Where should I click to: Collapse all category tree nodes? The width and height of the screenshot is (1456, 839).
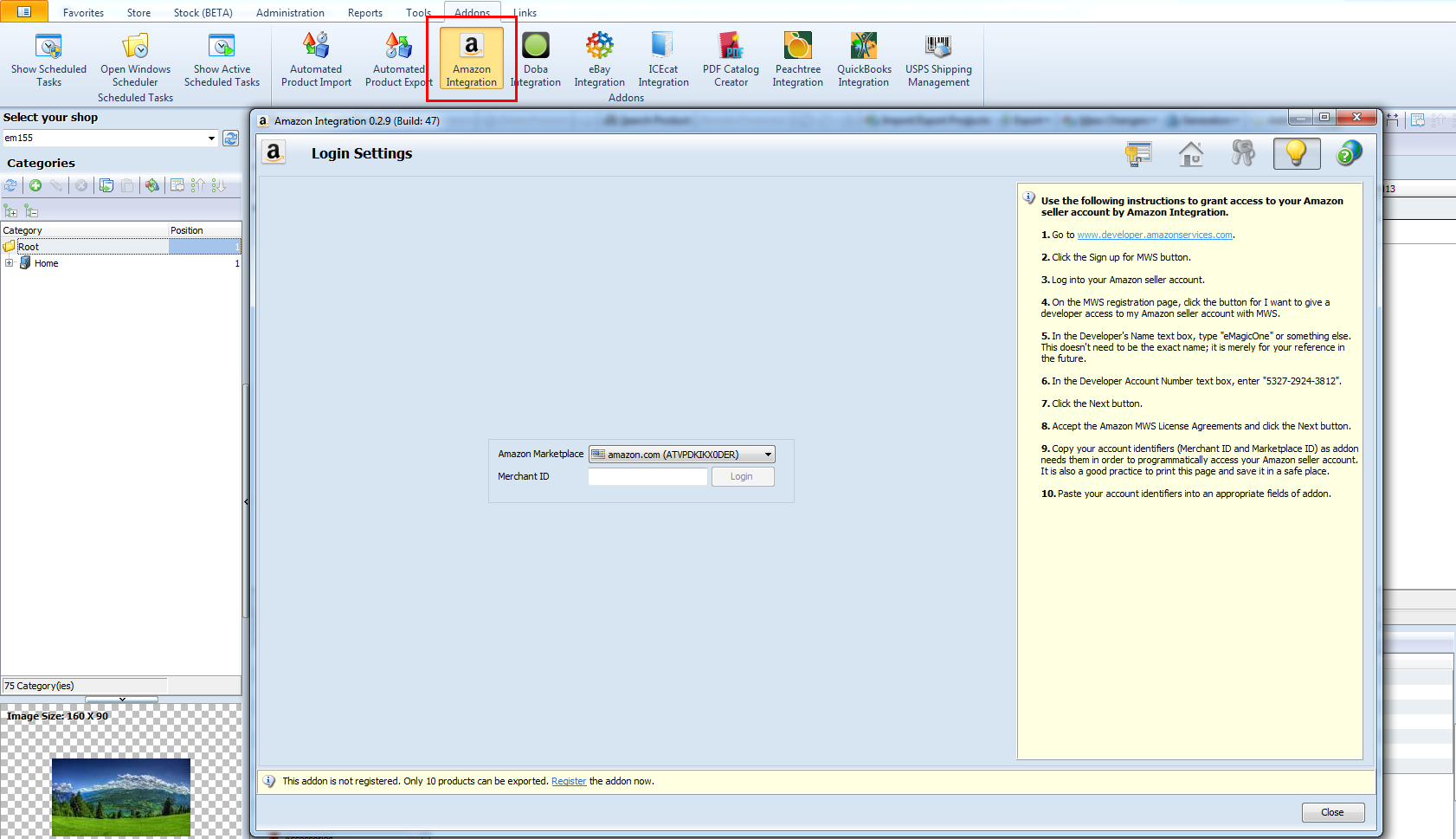(31, 210)
